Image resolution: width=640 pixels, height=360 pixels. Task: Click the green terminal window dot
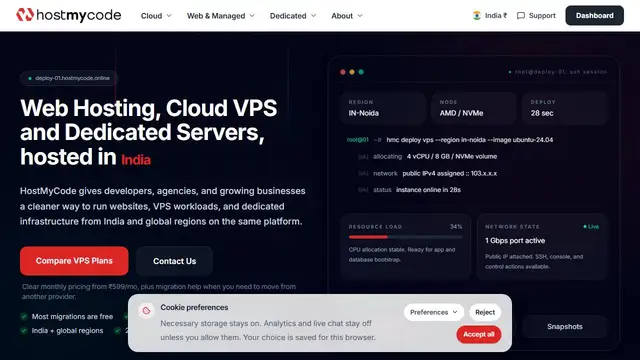361,72
